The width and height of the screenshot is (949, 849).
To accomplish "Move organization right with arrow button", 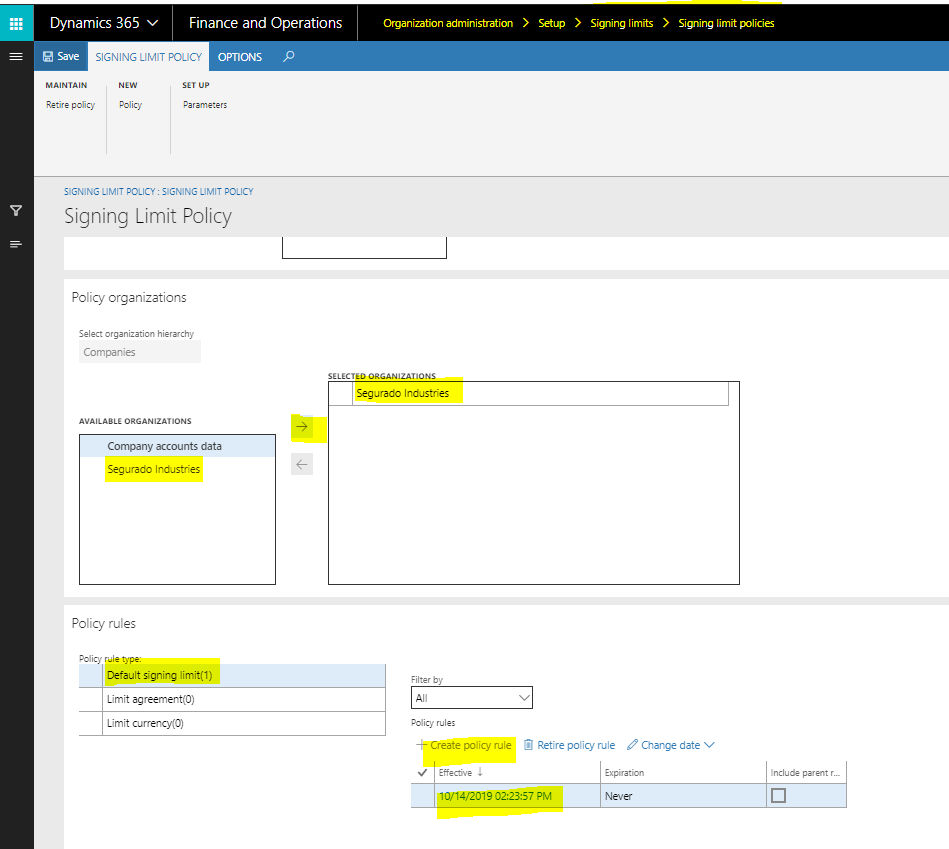I will 302,427.
